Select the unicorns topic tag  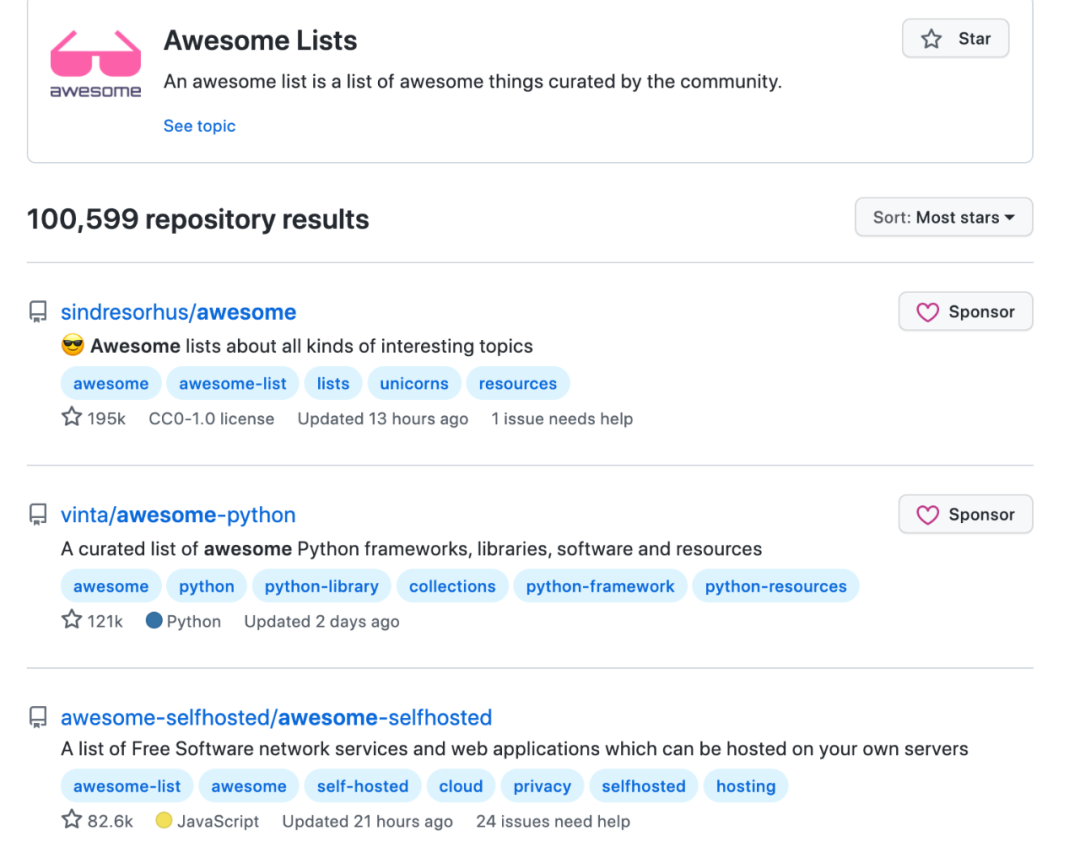[x=414, y=384]
